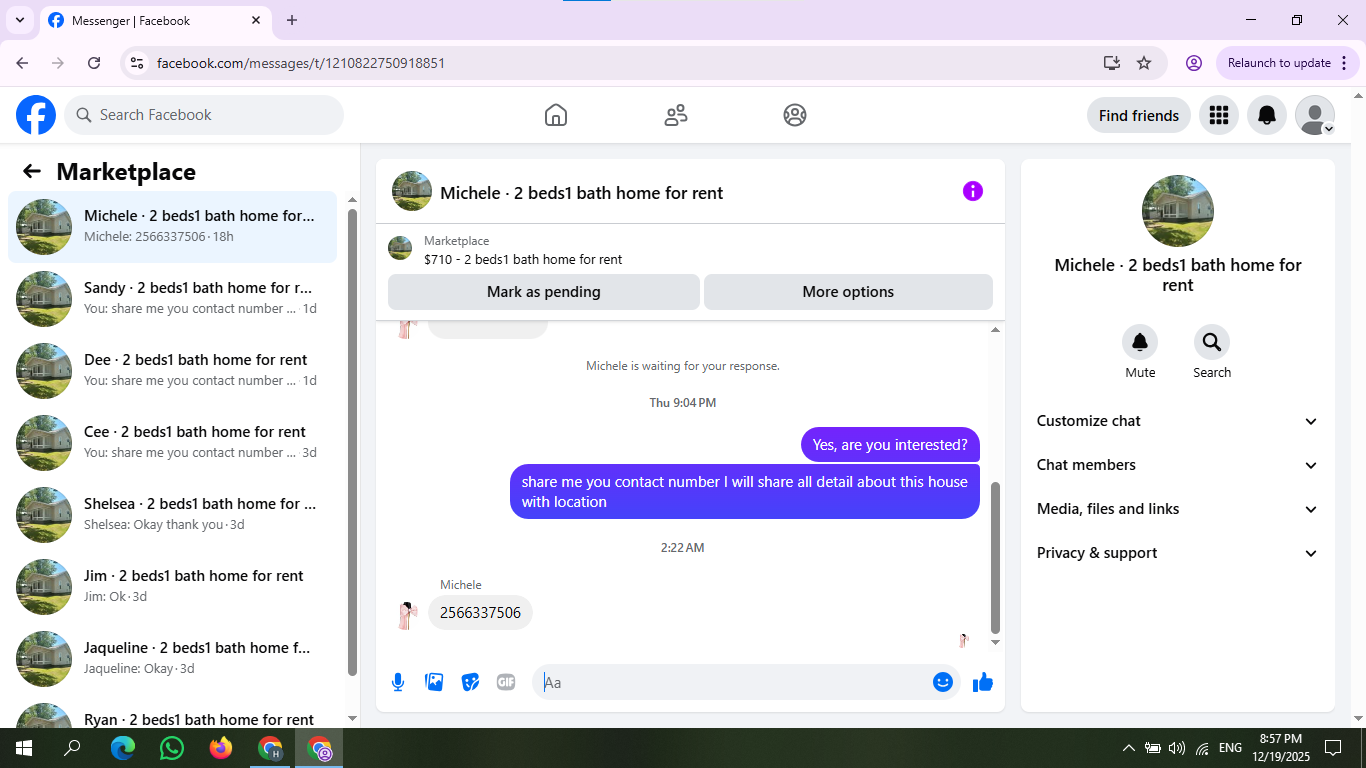Open the account profile avatar menu
Image resolution: width=1366 pixels, height=768 pixels.
coord(1315,115)
